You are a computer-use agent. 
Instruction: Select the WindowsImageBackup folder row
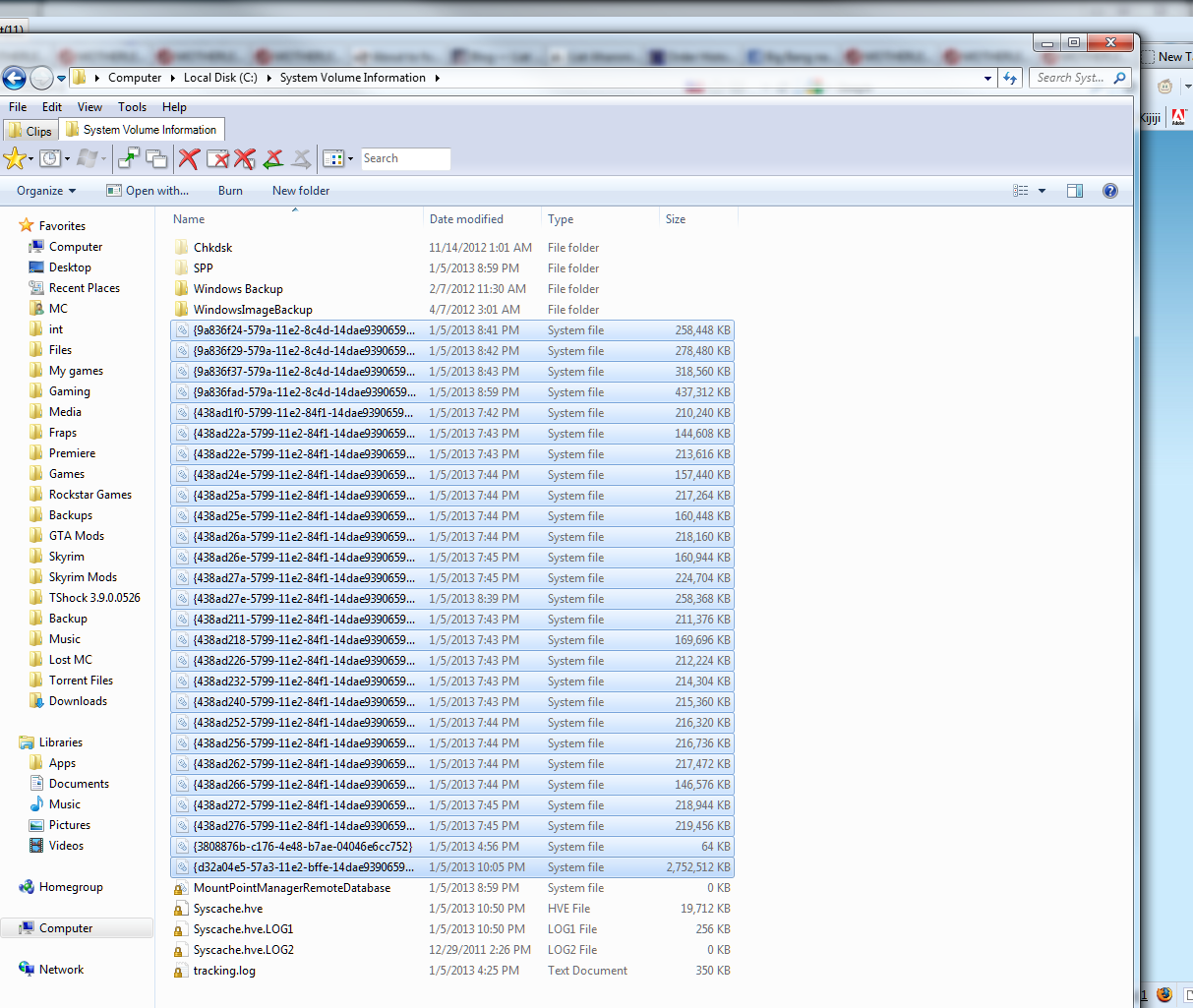coord(452,310)
